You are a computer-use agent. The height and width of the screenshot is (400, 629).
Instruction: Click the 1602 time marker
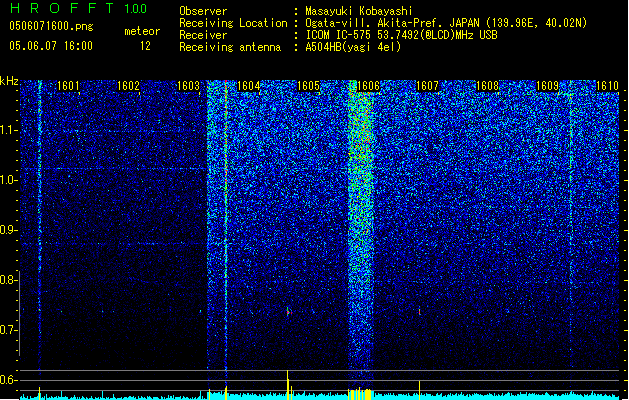[128, 86]
